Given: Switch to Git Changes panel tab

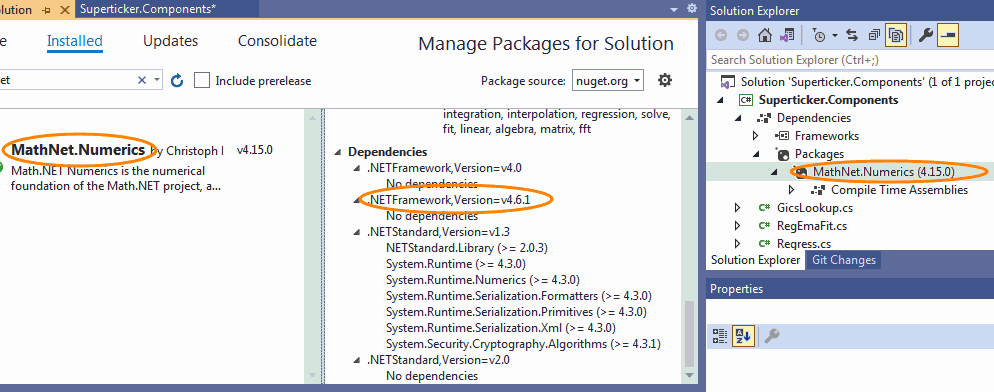Looking at the screenshot, I should click(843, 260).
